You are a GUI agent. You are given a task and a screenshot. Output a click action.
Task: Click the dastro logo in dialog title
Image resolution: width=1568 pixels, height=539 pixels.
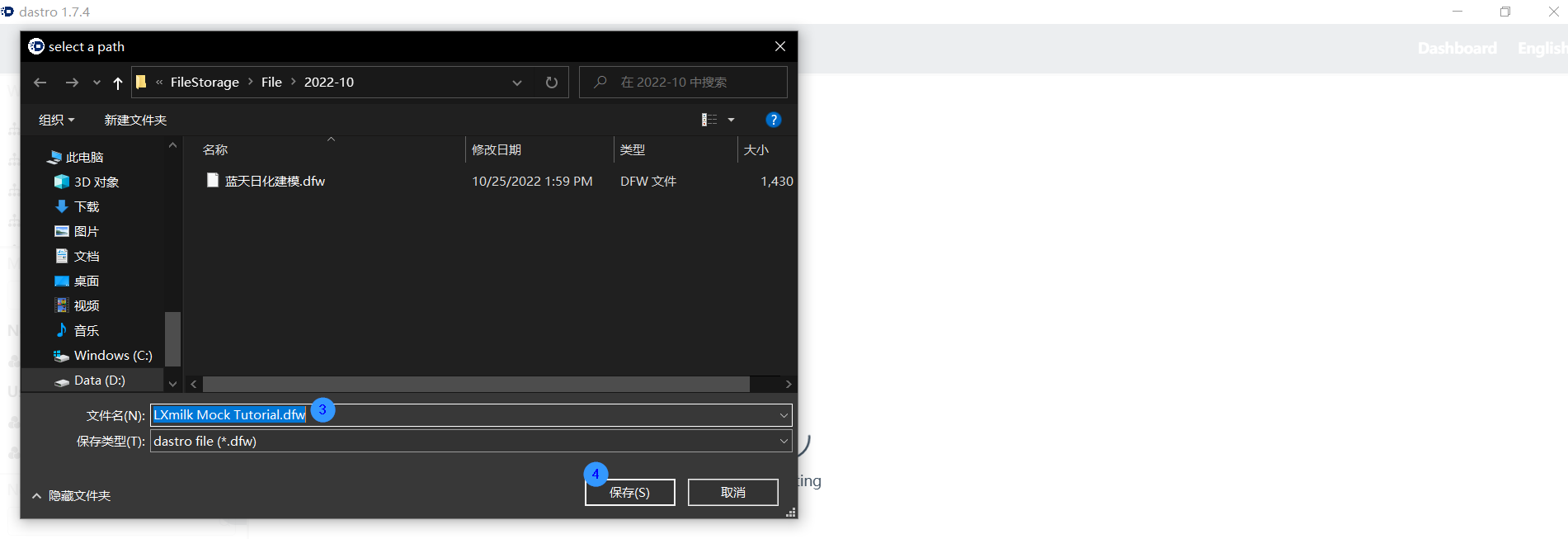click(x=36, y=46)
